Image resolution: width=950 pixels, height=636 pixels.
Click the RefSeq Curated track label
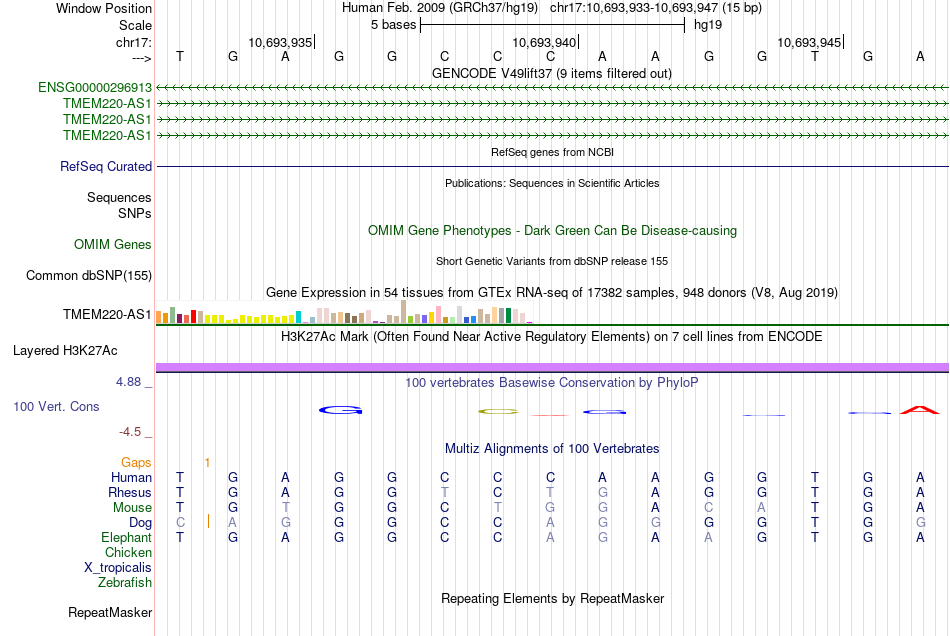(x=105, y=167)
